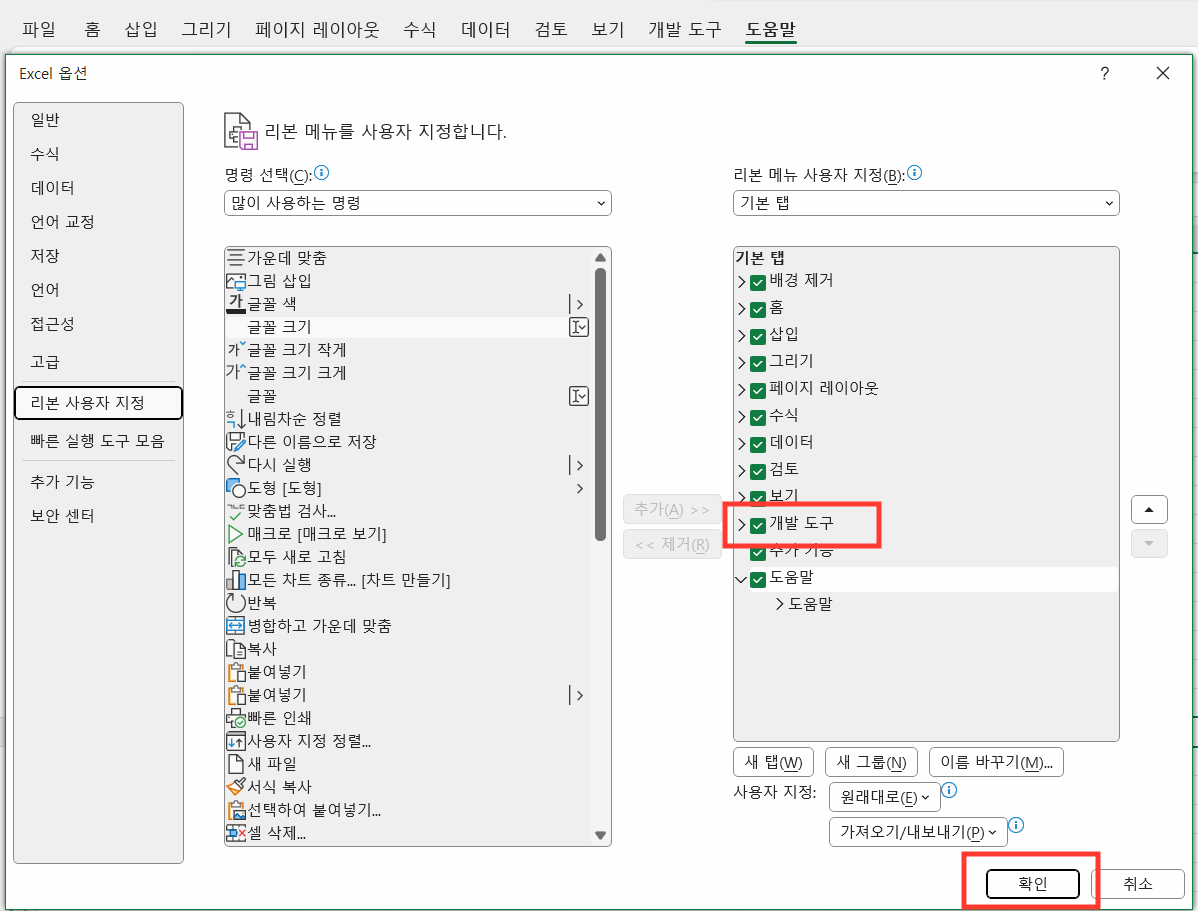This screenshot has height=911, width=1198.
Task: Uncheck the 홈 tab checkbox
Action: (x=758, y=310)
